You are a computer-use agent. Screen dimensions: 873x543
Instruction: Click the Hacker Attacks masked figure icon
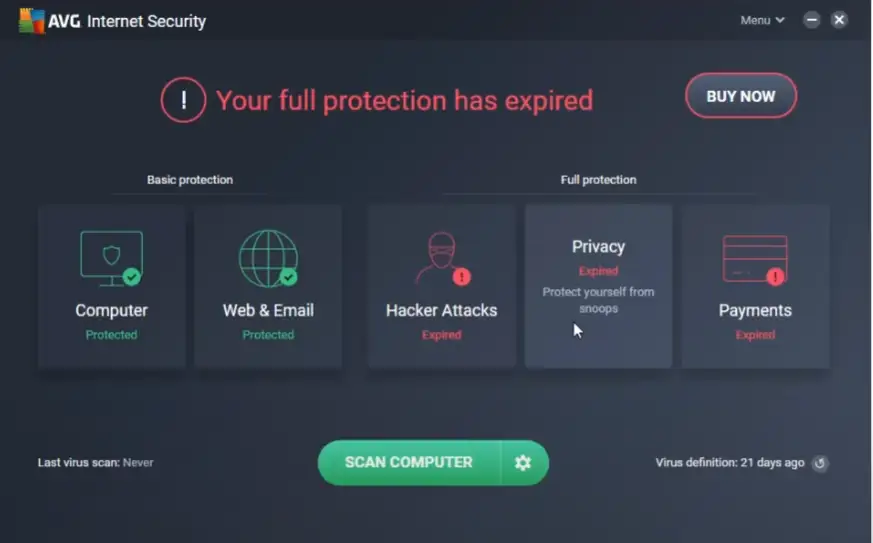pos(440,258)
